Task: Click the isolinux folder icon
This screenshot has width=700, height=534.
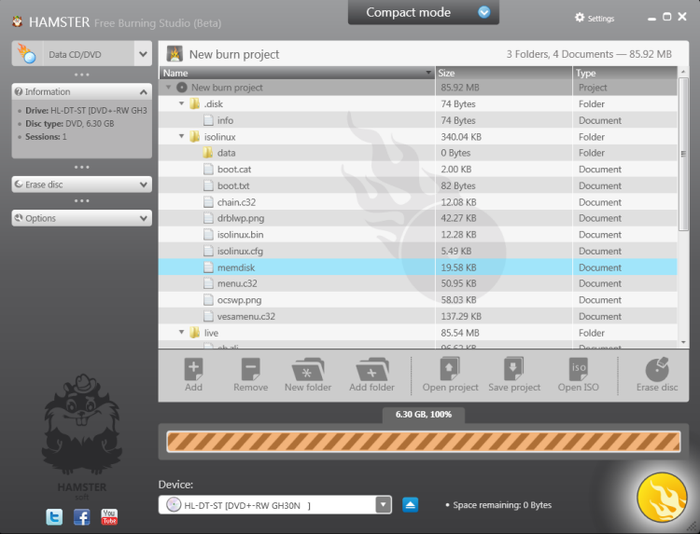Action: coord(194,137)
